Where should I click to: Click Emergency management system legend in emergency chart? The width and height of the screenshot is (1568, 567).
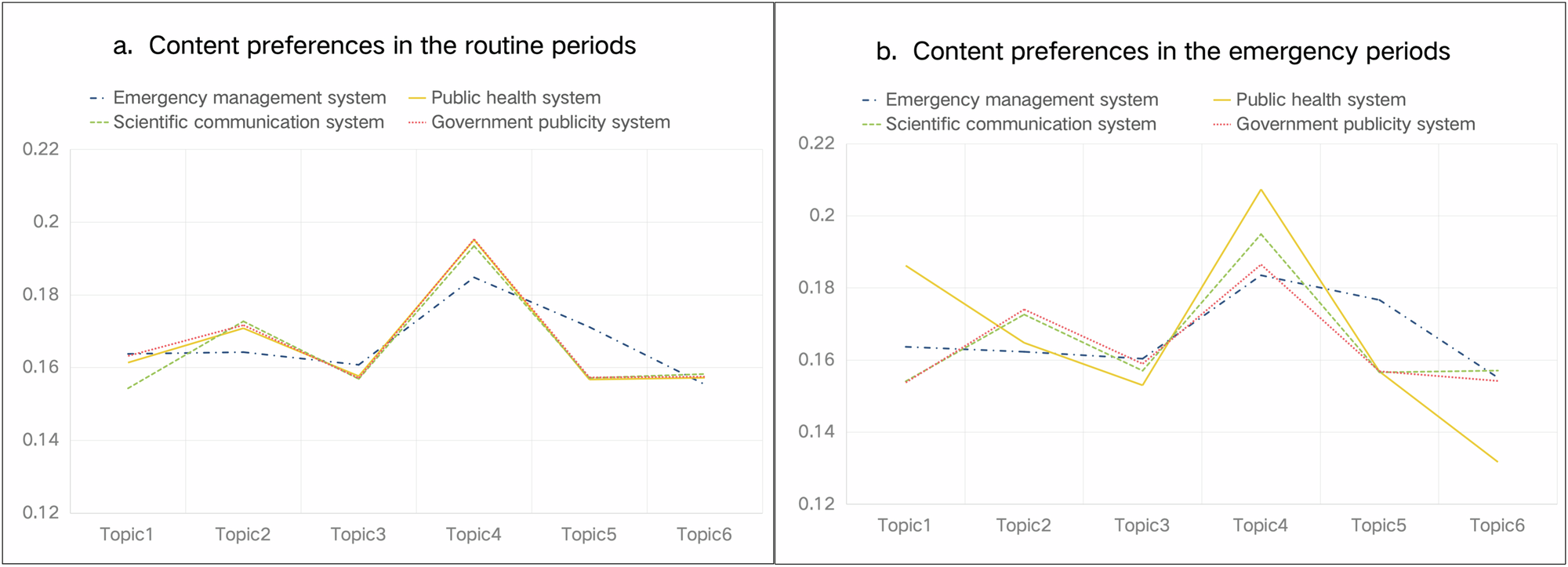pos(1022,100)
